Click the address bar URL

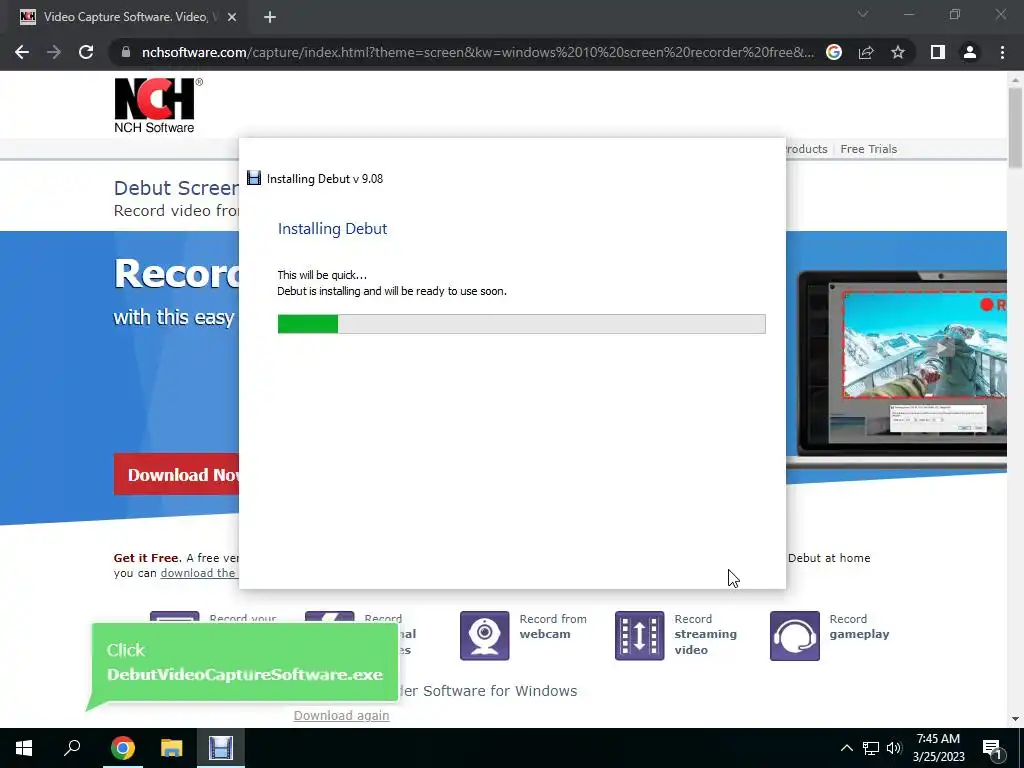[477, 52]
